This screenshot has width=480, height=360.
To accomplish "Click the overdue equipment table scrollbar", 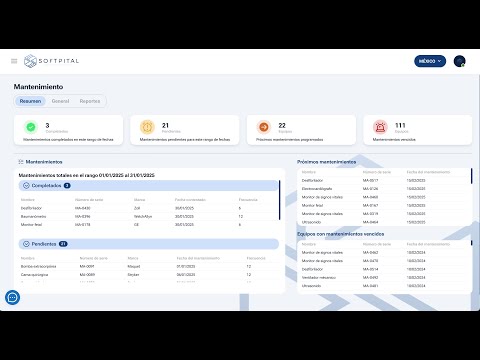I will click(x=471, y=243).
